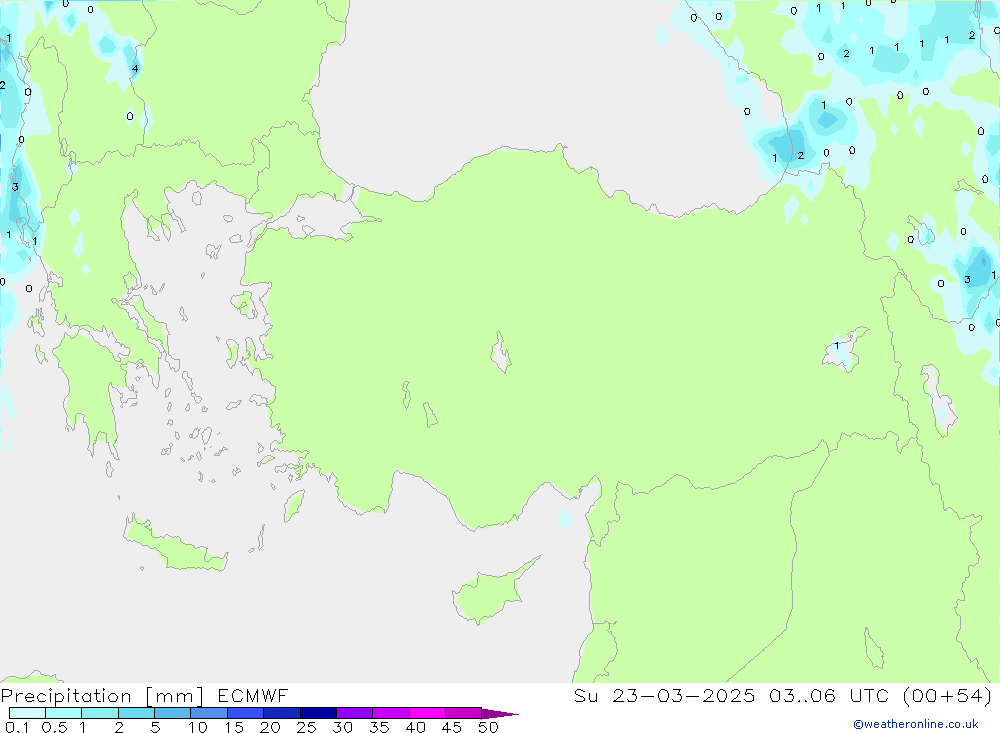Select the 2–5 mm legend color box

136,713
